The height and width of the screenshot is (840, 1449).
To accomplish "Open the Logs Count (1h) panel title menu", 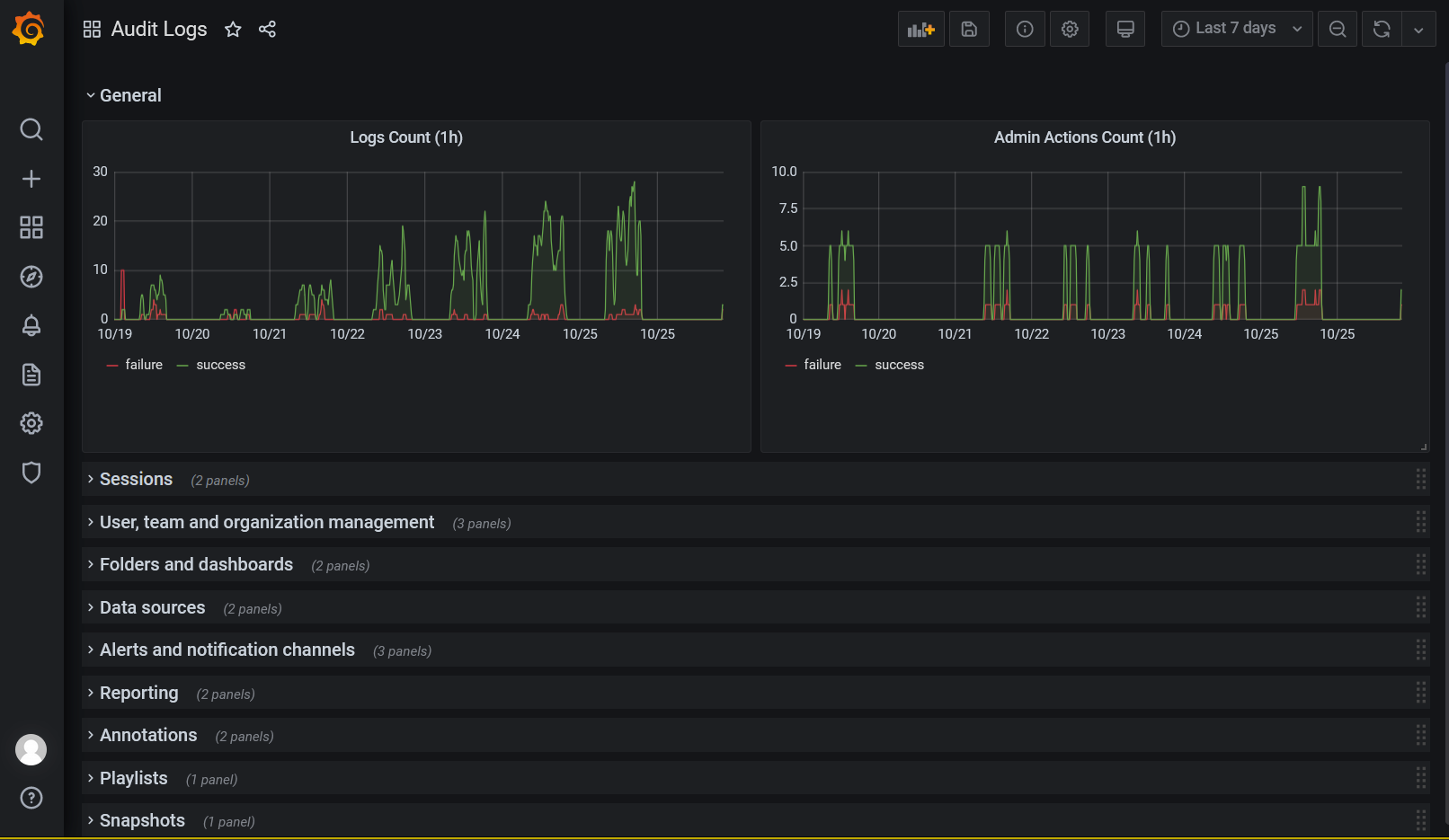I will [406, 137].
